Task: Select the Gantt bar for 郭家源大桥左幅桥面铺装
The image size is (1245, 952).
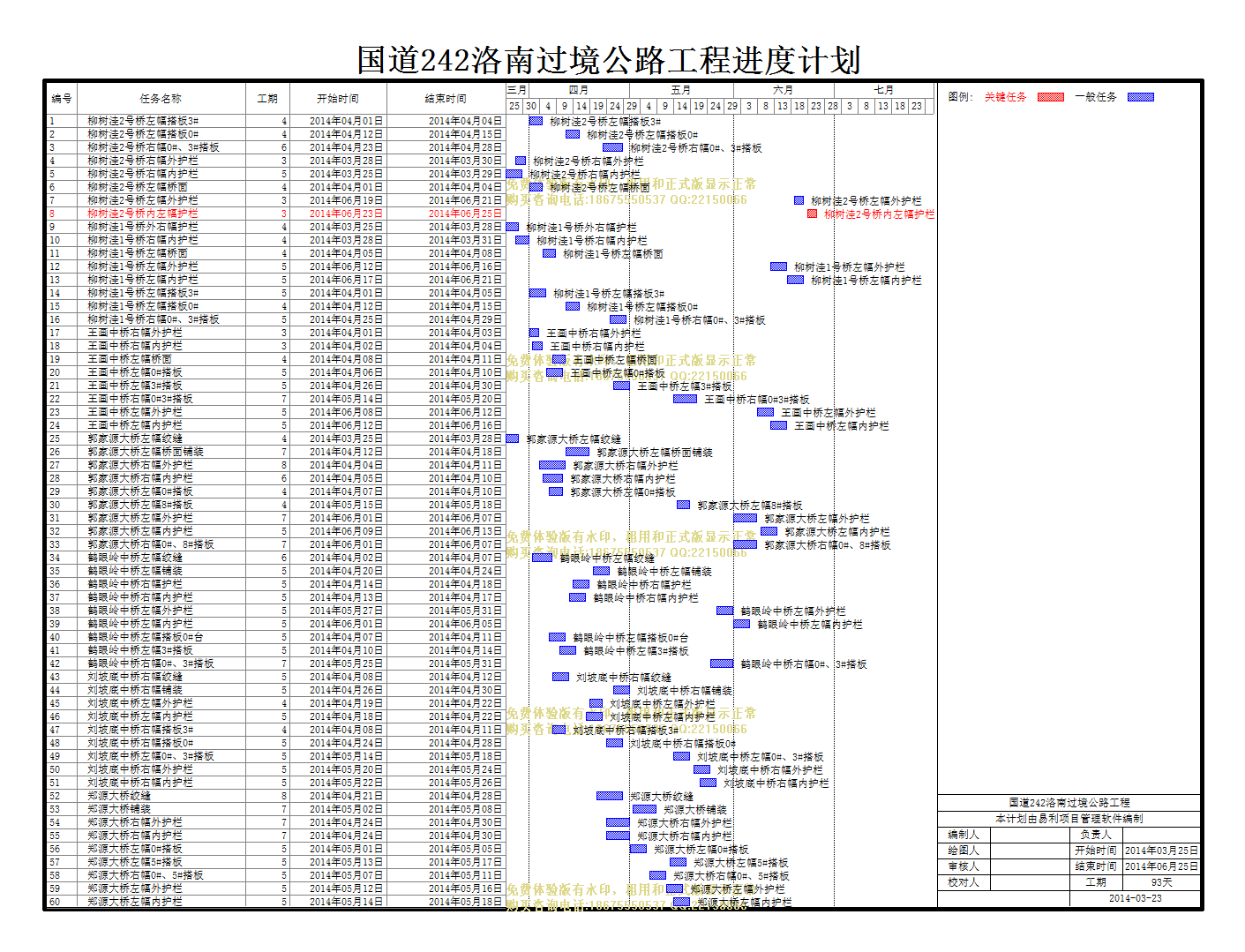Action: pyautogui.click(x=577, y=452)
